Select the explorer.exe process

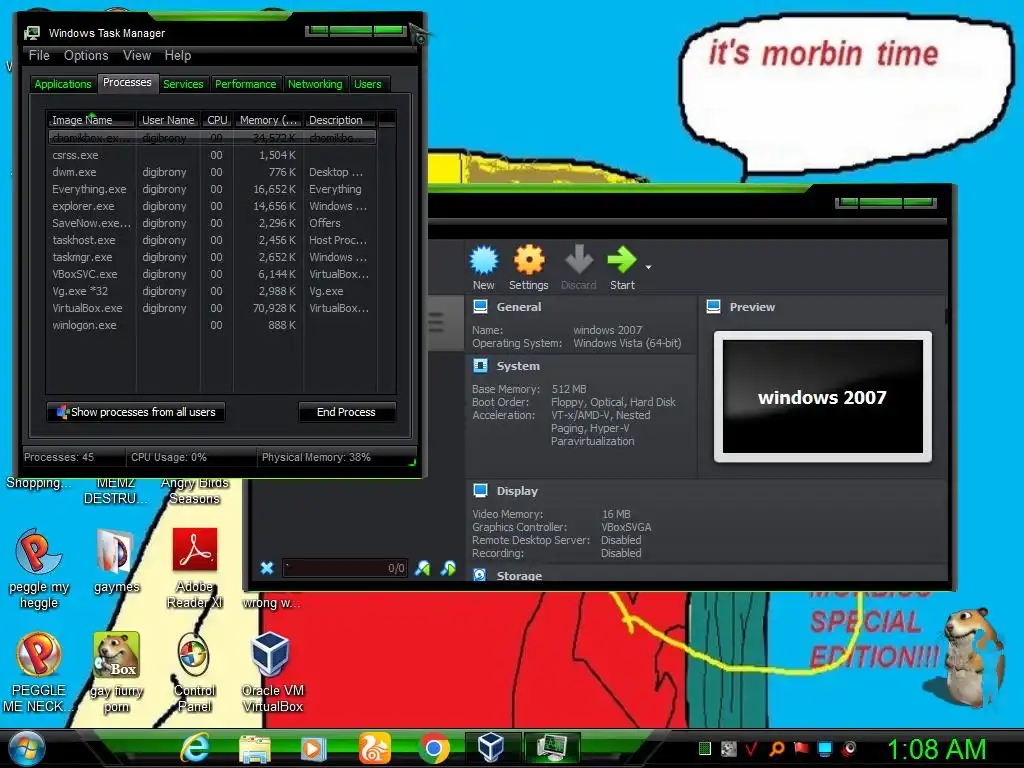[x=212, y=206]
